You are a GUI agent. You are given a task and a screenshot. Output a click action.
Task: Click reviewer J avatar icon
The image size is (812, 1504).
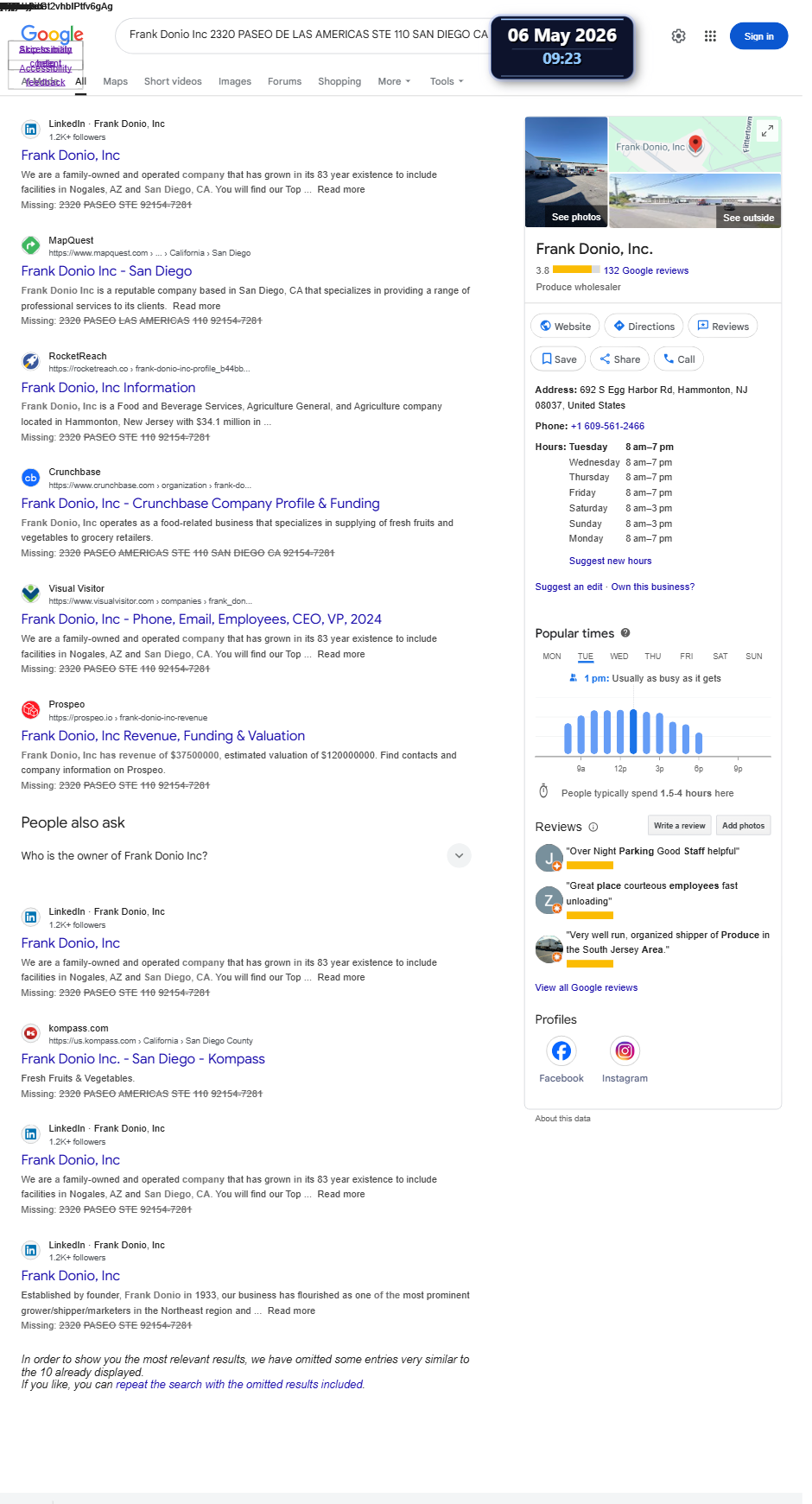[549, 858]
